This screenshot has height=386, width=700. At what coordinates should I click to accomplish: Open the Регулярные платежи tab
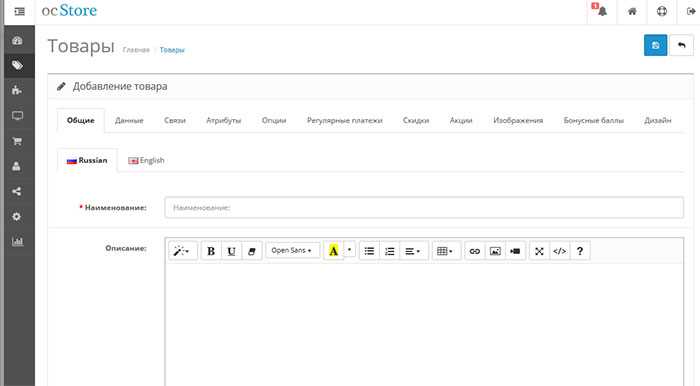pos(345,120)
